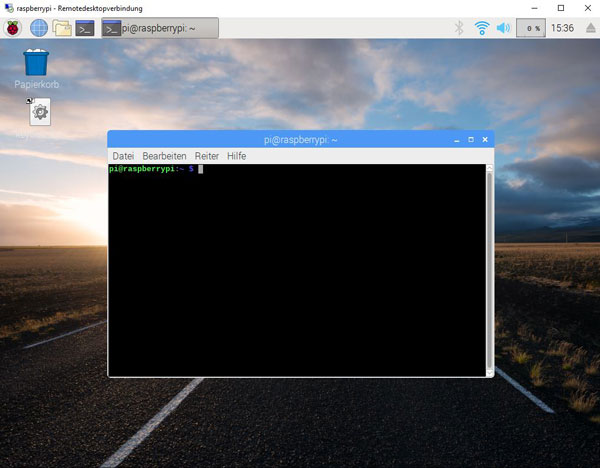Launch the web browser globe icon
Viewport: 600px width, 468px height.
coord(39,28)
